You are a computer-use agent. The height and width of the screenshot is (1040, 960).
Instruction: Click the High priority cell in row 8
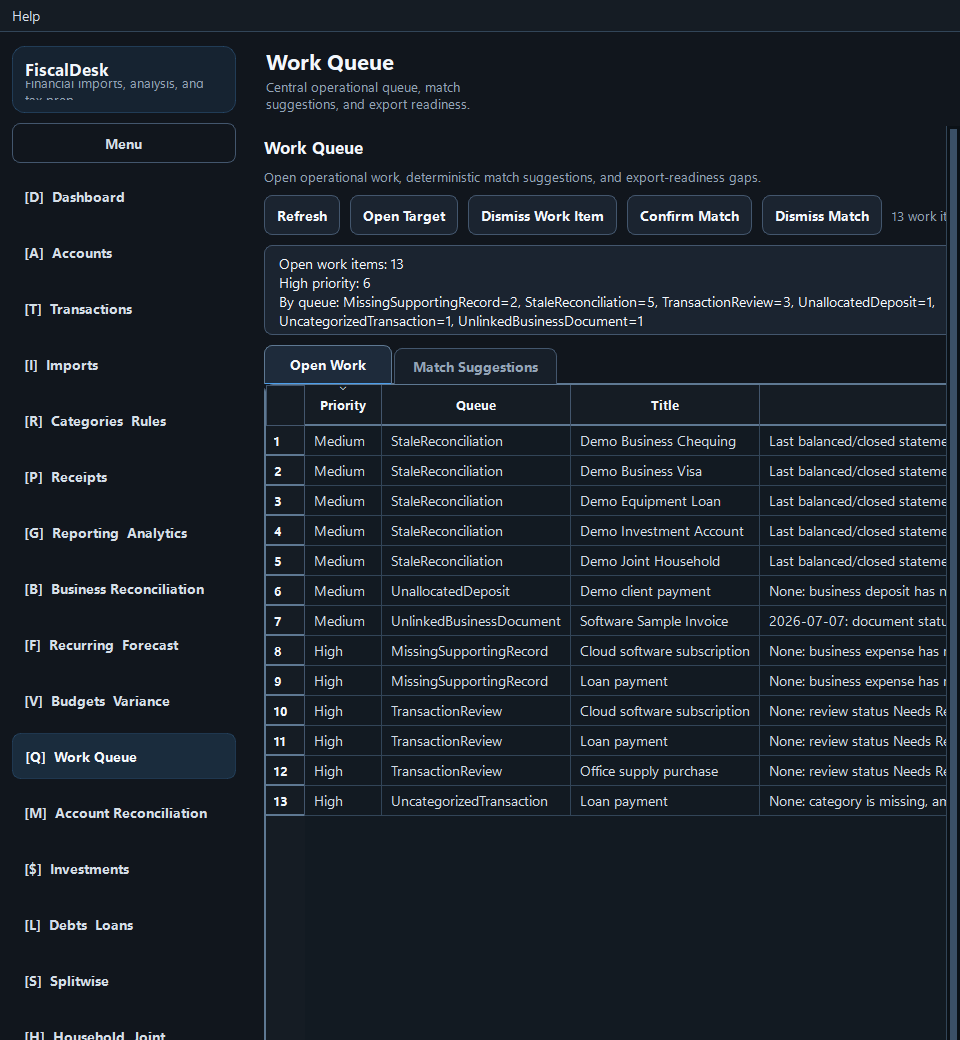pos(343,651)
